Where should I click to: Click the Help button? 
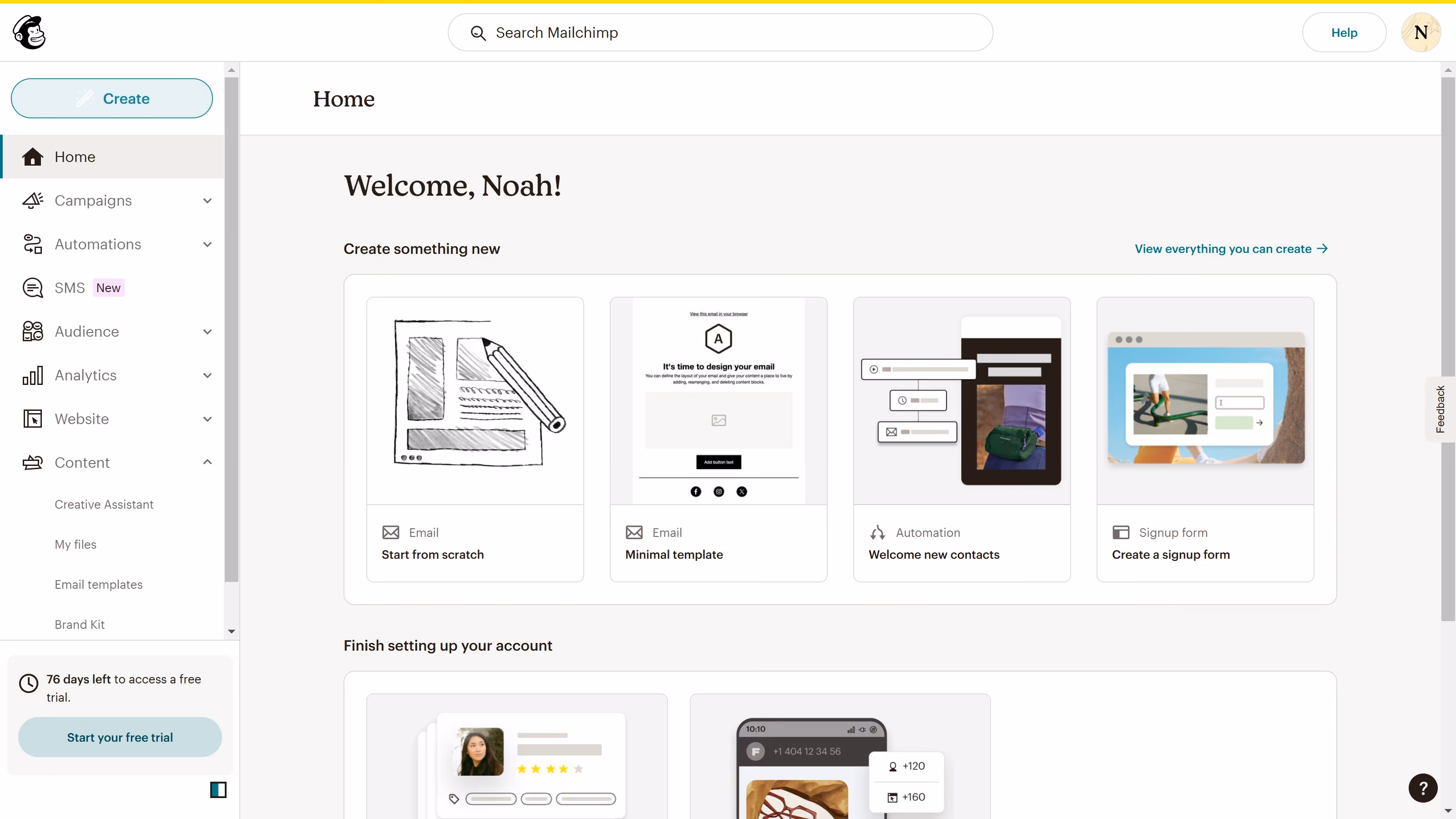point(1344,33)
